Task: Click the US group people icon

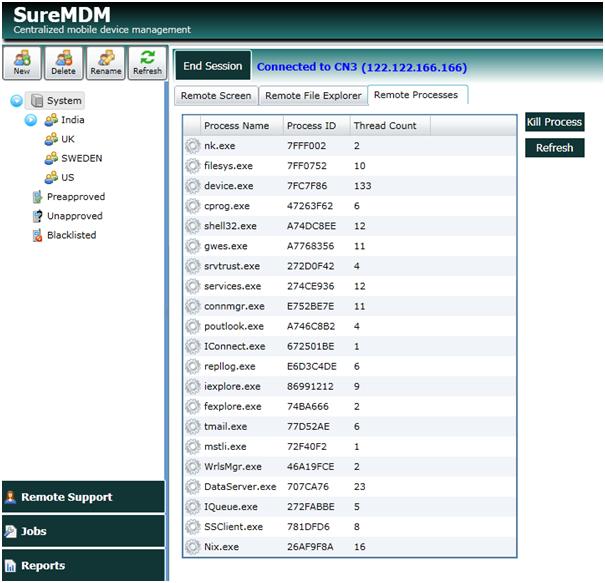Action: [x=51, y=177]
